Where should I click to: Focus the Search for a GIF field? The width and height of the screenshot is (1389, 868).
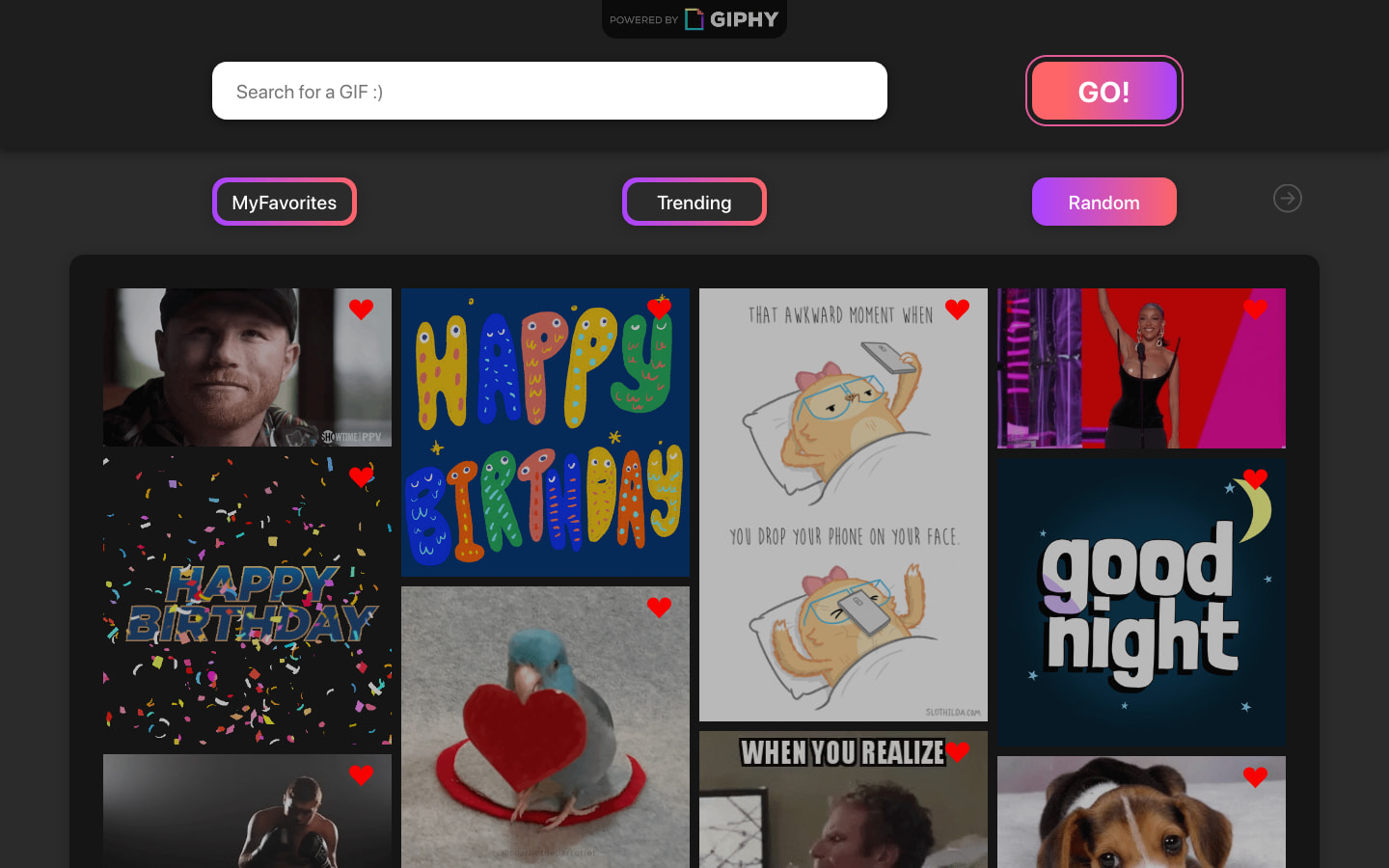pos(550,92)
